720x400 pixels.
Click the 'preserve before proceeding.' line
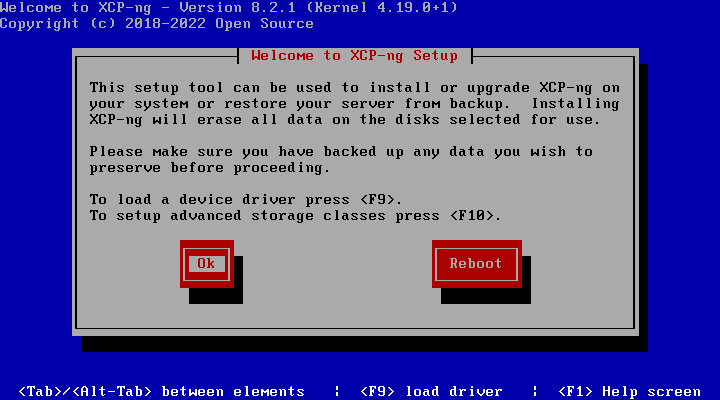pyautogui.click(x=209, y=168)
